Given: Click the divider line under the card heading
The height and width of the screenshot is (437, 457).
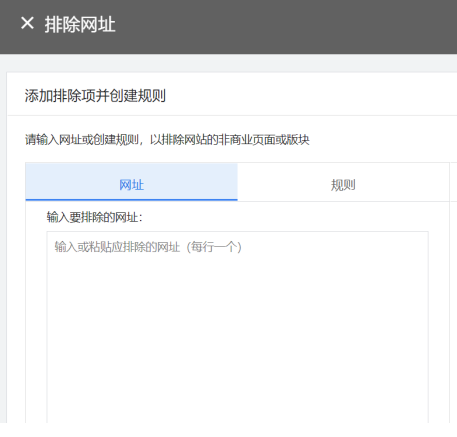Looking at the screenshot, I should 232,115.
